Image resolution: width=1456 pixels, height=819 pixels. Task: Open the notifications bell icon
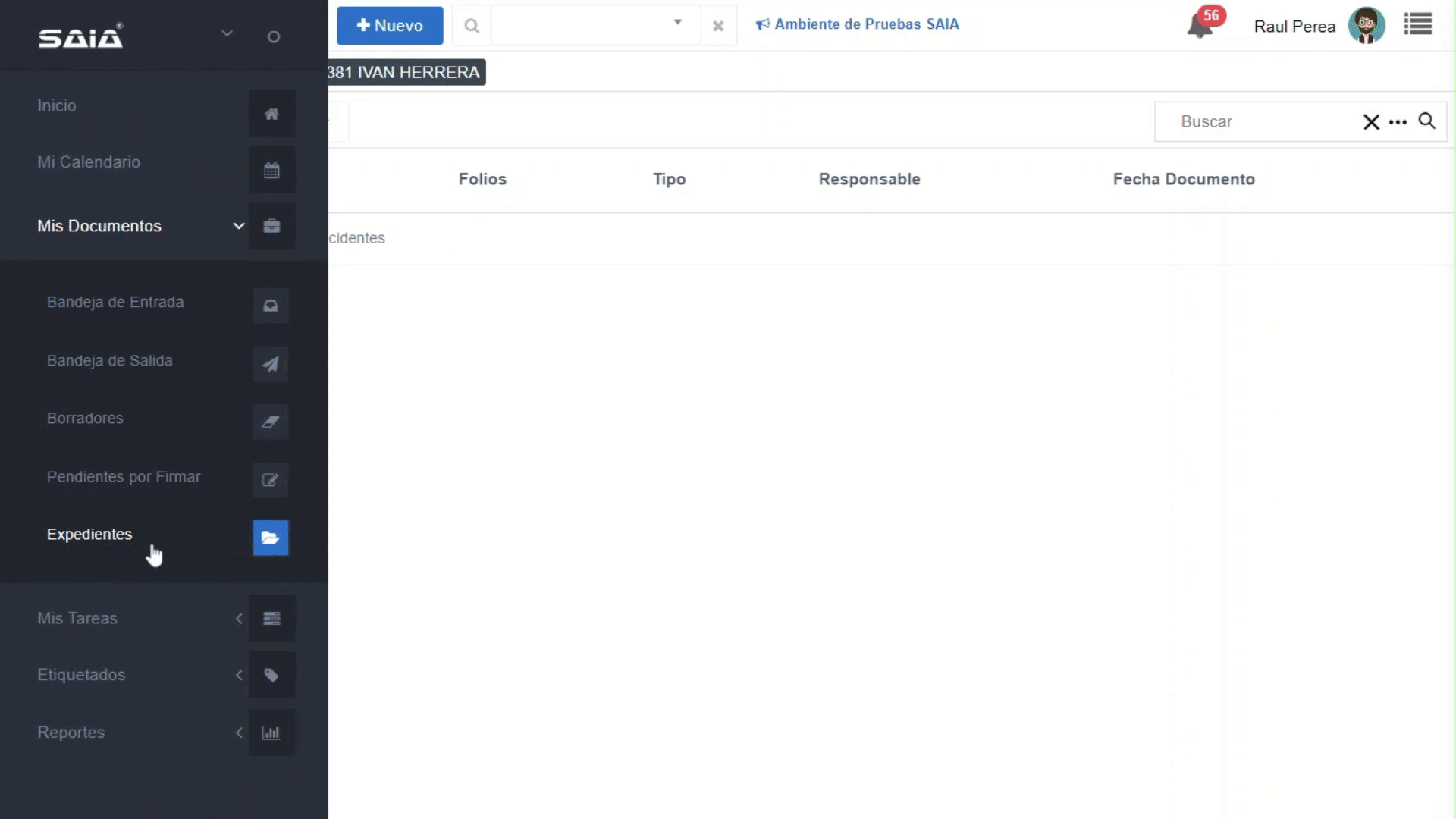(1199, 27)
